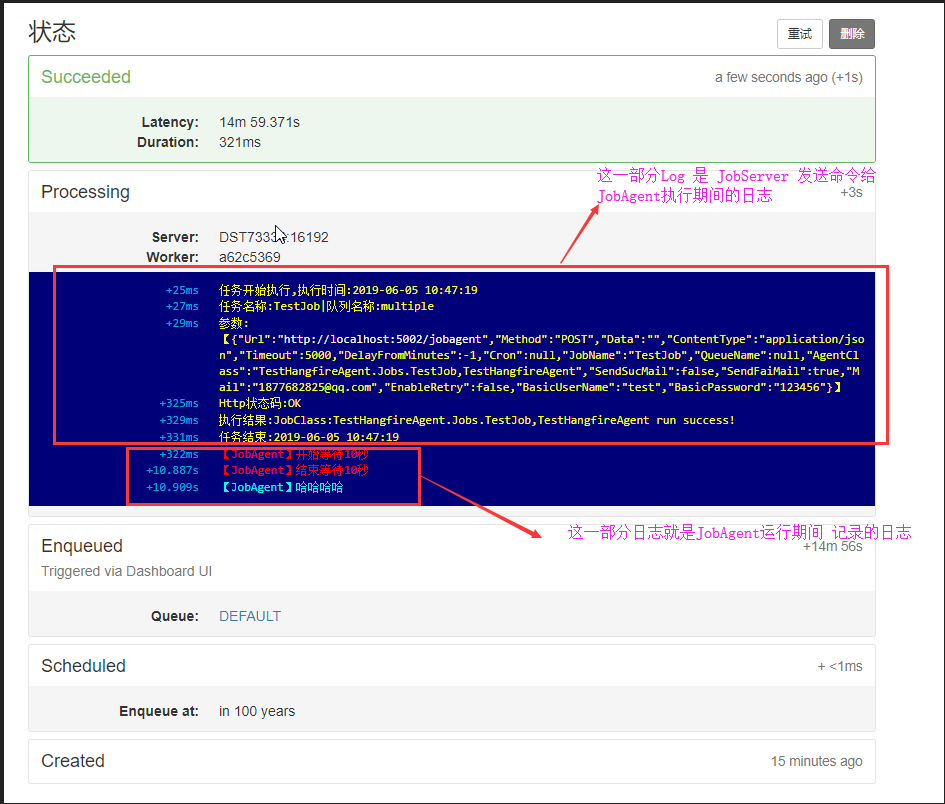Click the worker ID a62c5369
The image size is (945, 804).
click(x=250, y=257)
